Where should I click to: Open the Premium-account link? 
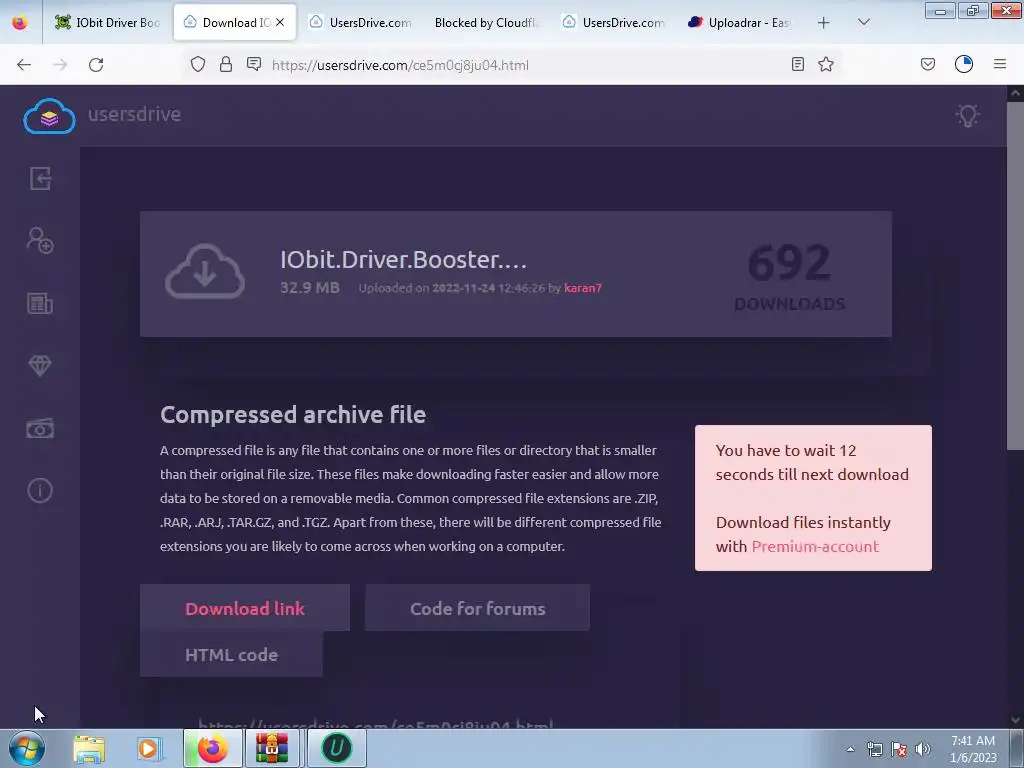815,547
